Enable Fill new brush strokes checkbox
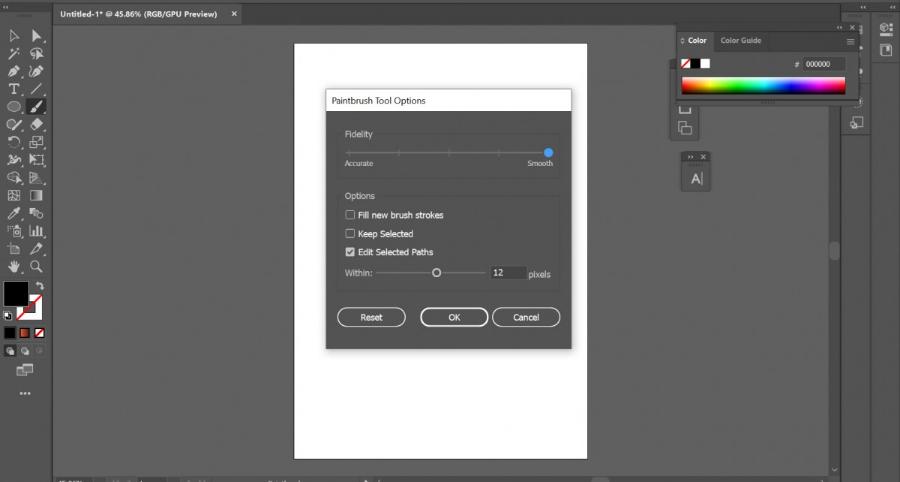This screenshot has width=900, height=482. [x=350, y=215]
